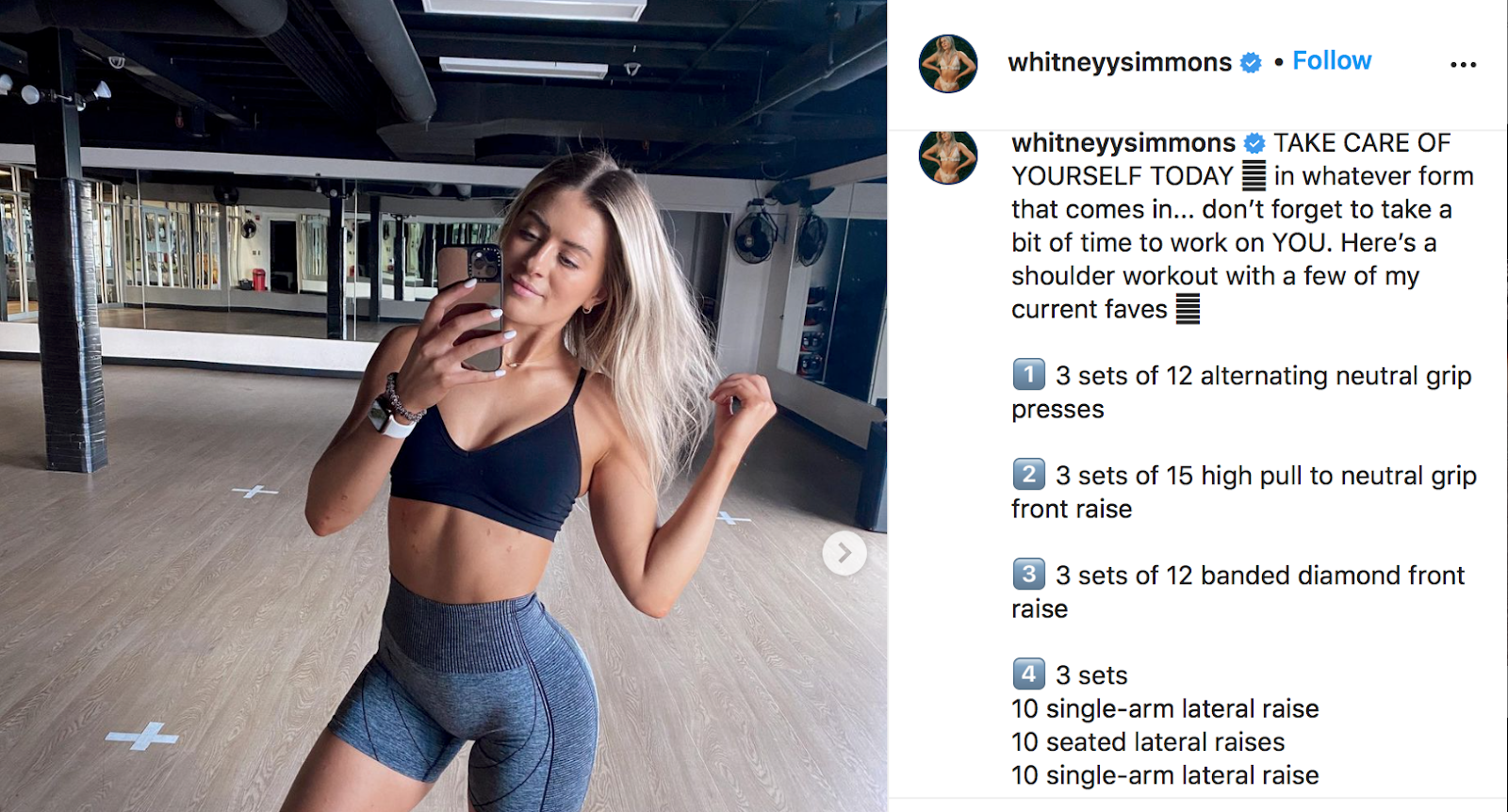Viewport: 1508px width, 812px height.
Task: Click the gym mirror selfie photo
Action: 443,406
